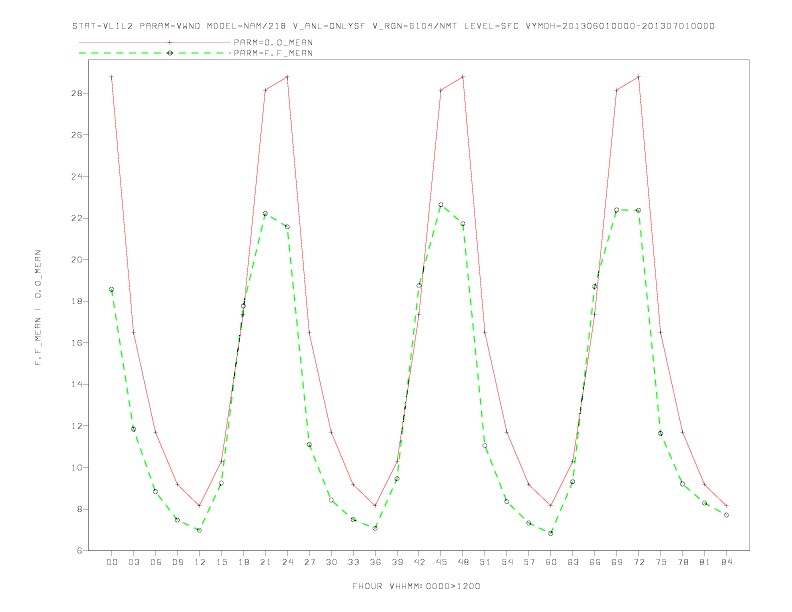Click y-axis tick label 20

(x=77, y=260)
